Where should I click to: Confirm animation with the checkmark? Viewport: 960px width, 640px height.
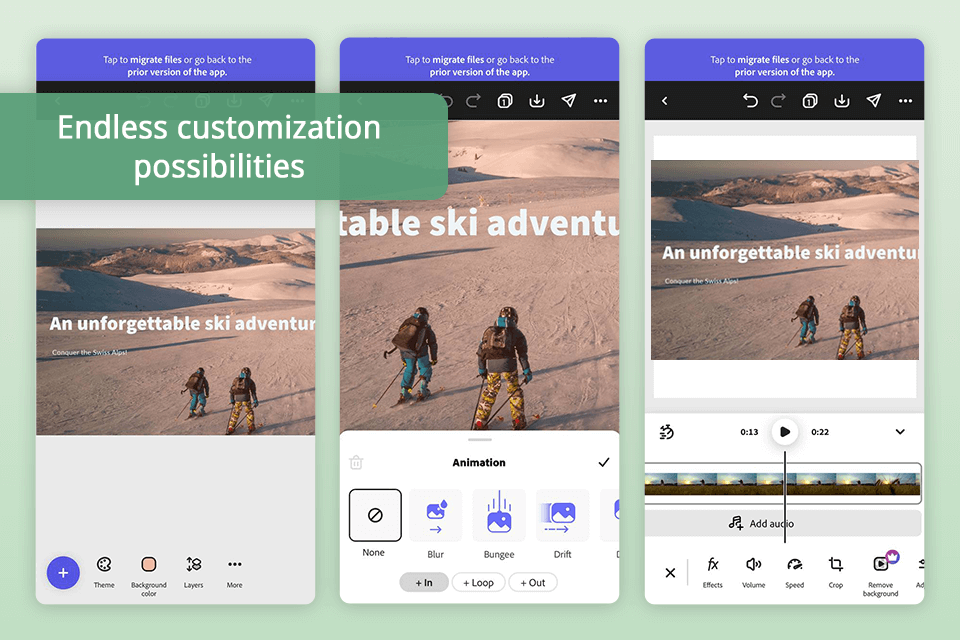(604, 462)
